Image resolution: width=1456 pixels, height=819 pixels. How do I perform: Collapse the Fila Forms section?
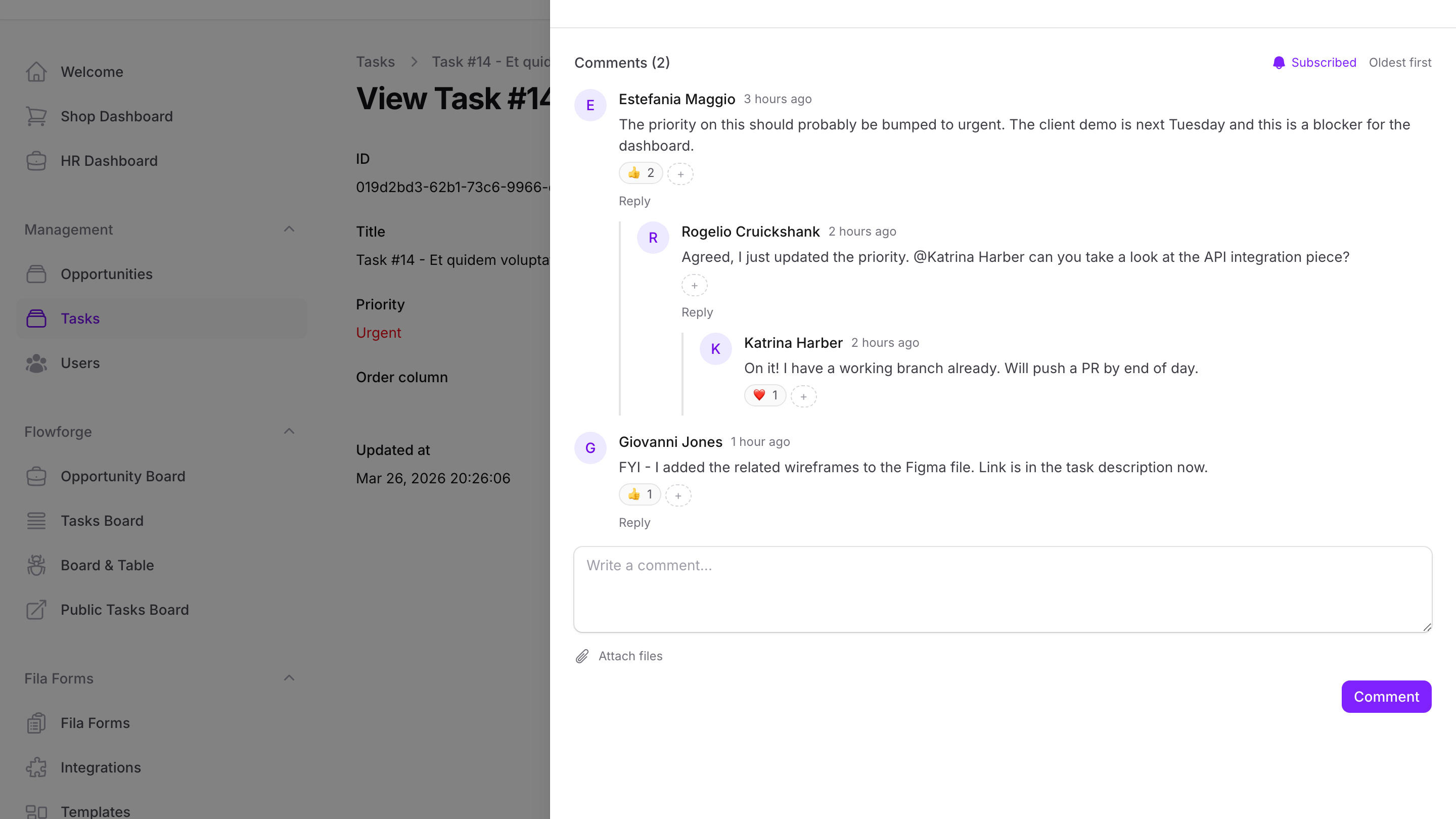[x=289, y=678]
